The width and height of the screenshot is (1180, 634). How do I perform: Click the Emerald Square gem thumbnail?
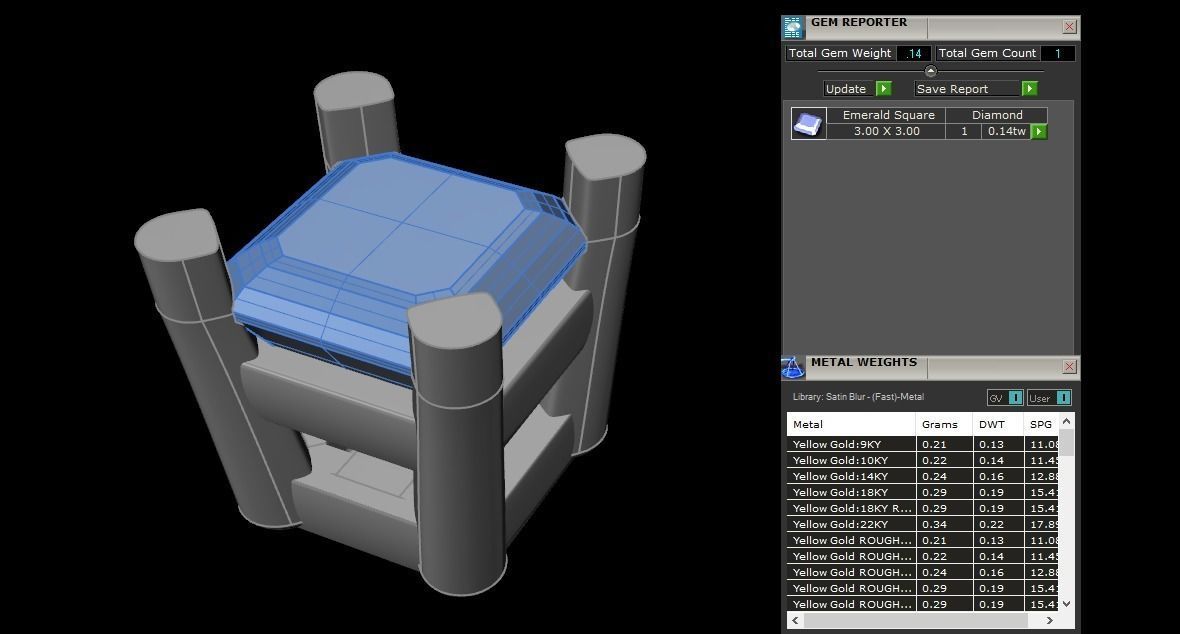coord(808,123)
